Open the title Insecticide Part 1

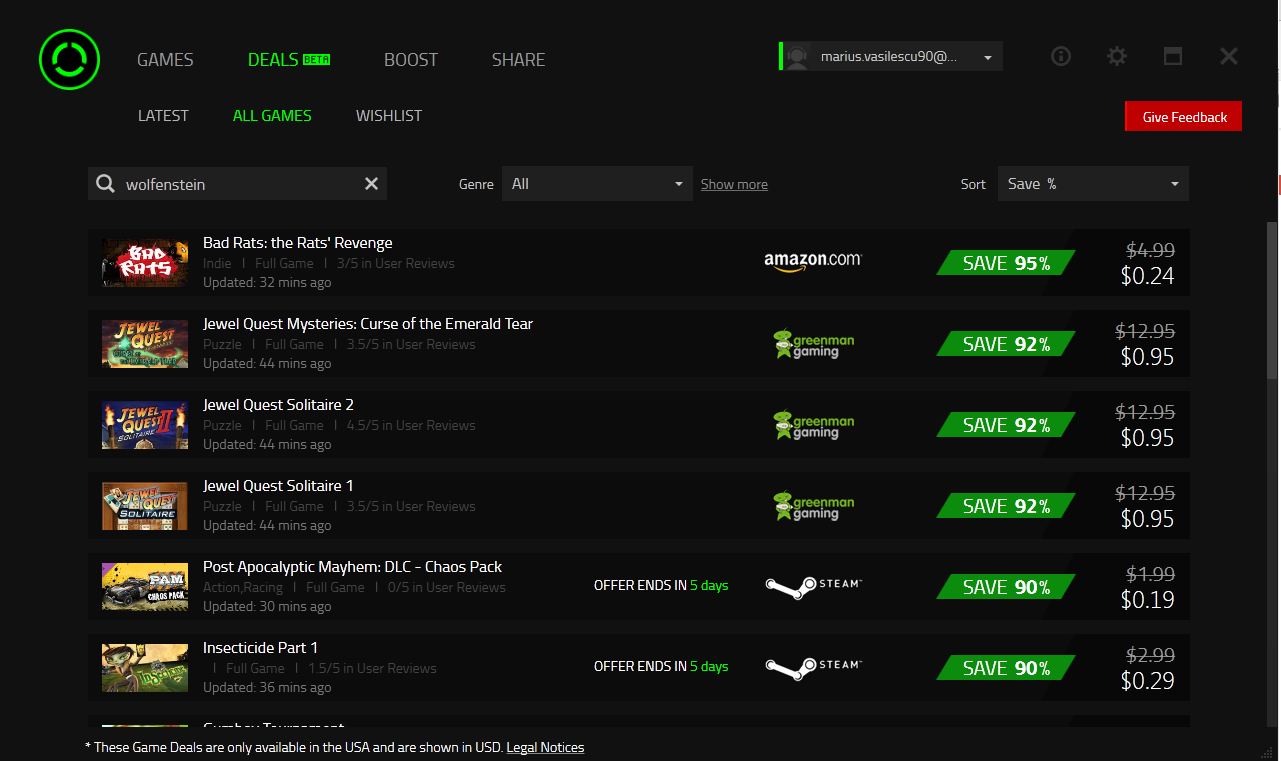point(260,648)
